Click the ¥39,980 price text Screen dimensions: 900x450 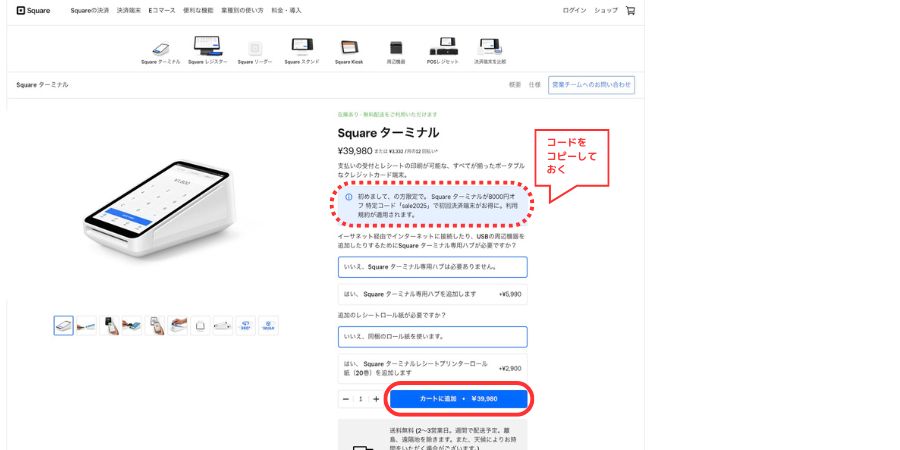[355, 151]
